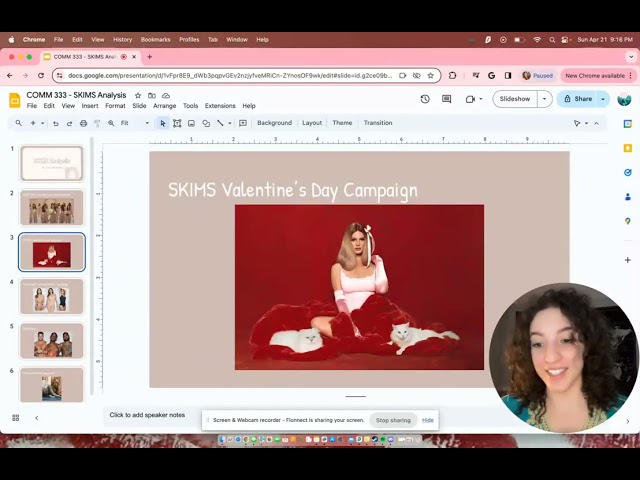Select slide 2 thumbnail
The width and height of the screenshot is (640, 480).
click(52, 208)
